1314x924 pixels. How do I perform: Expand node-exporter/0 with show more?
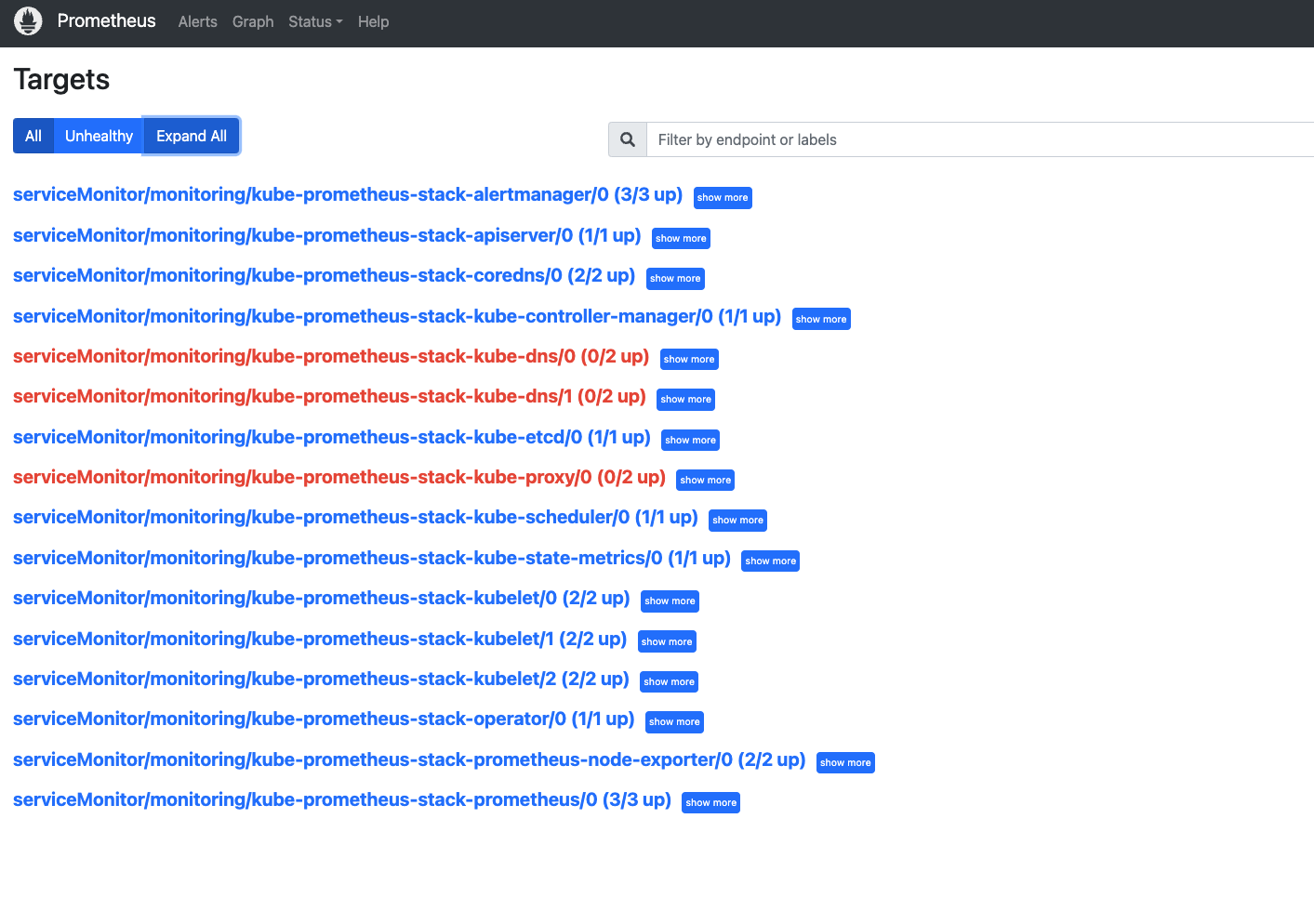tap(845, 763)
